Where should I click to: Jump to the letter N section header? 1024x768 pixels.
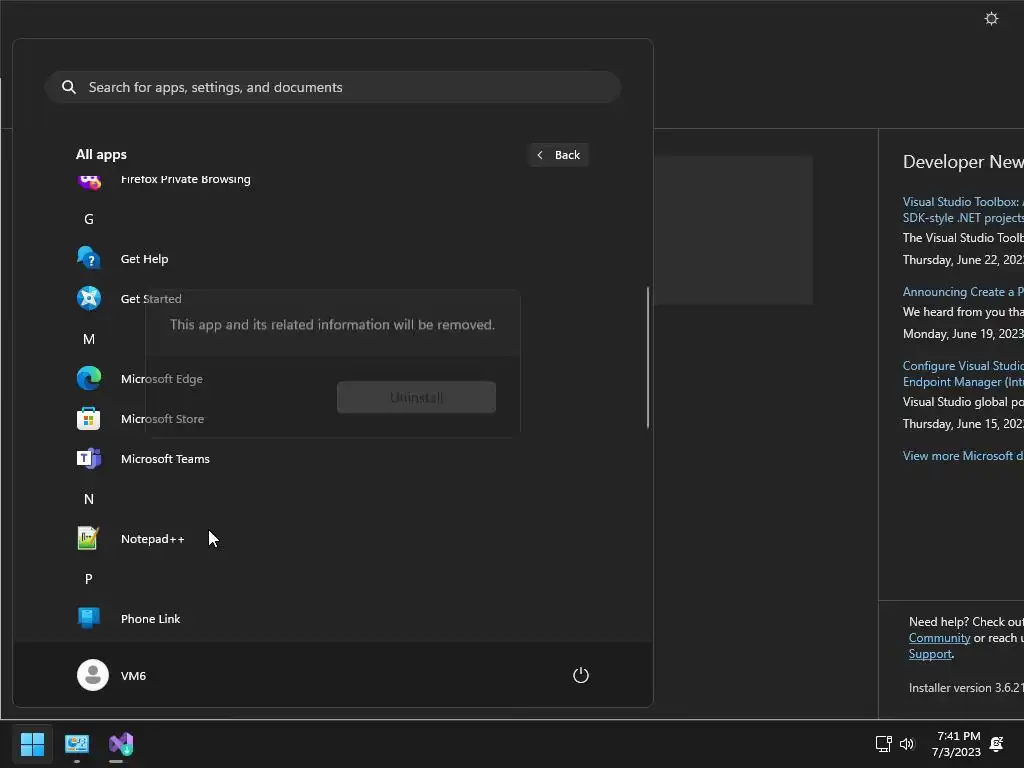[x=89, y=499]
